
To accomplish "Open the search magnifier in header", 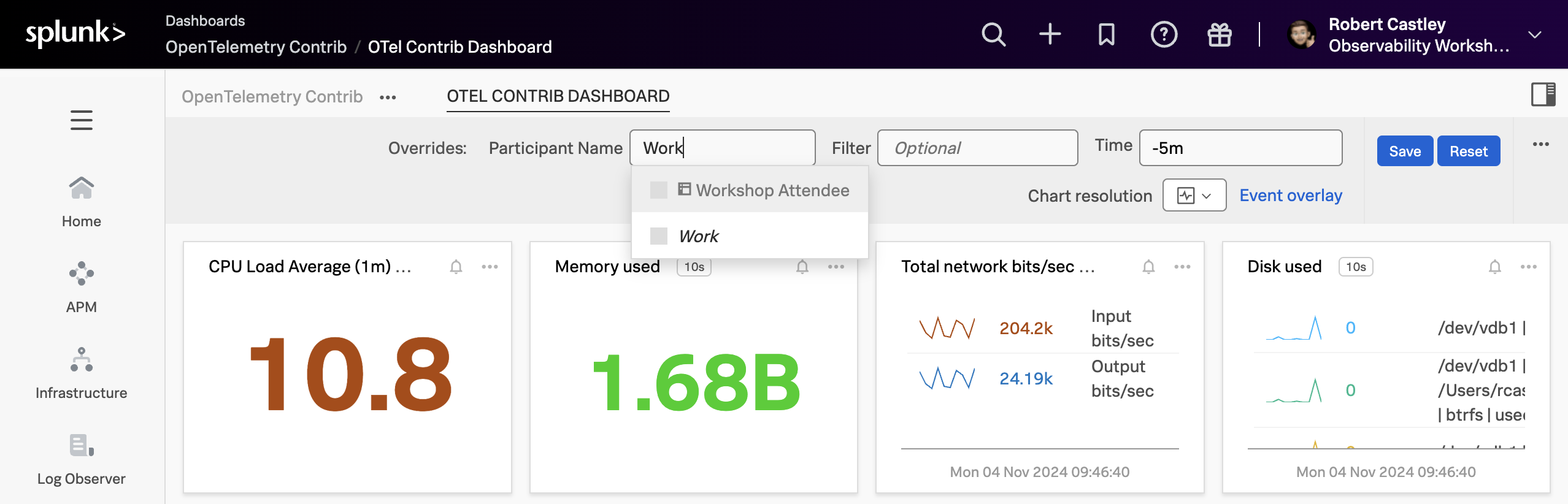I will tap(993, 34).
